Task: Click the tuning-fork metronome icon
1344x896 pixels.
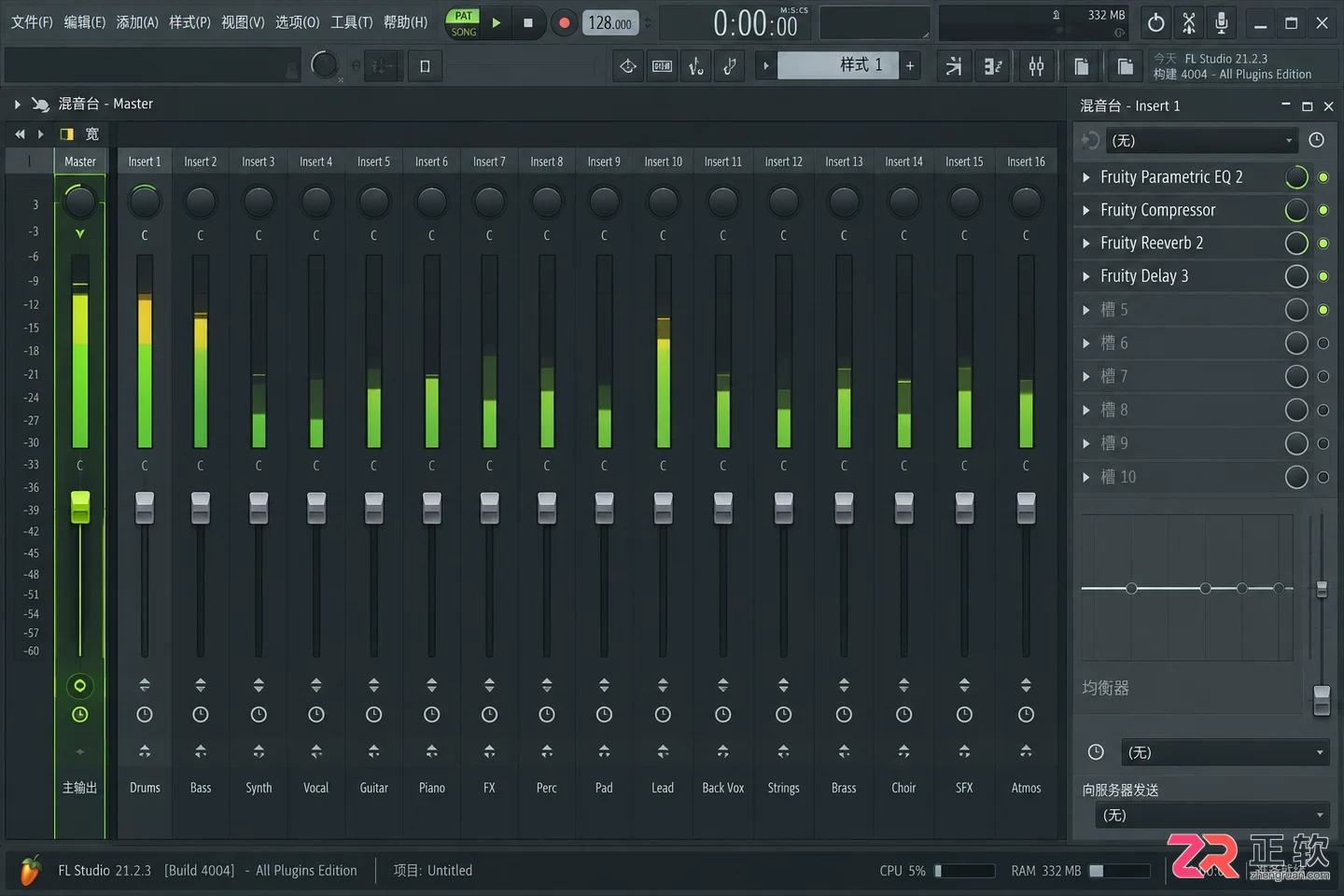Action: 696,65
